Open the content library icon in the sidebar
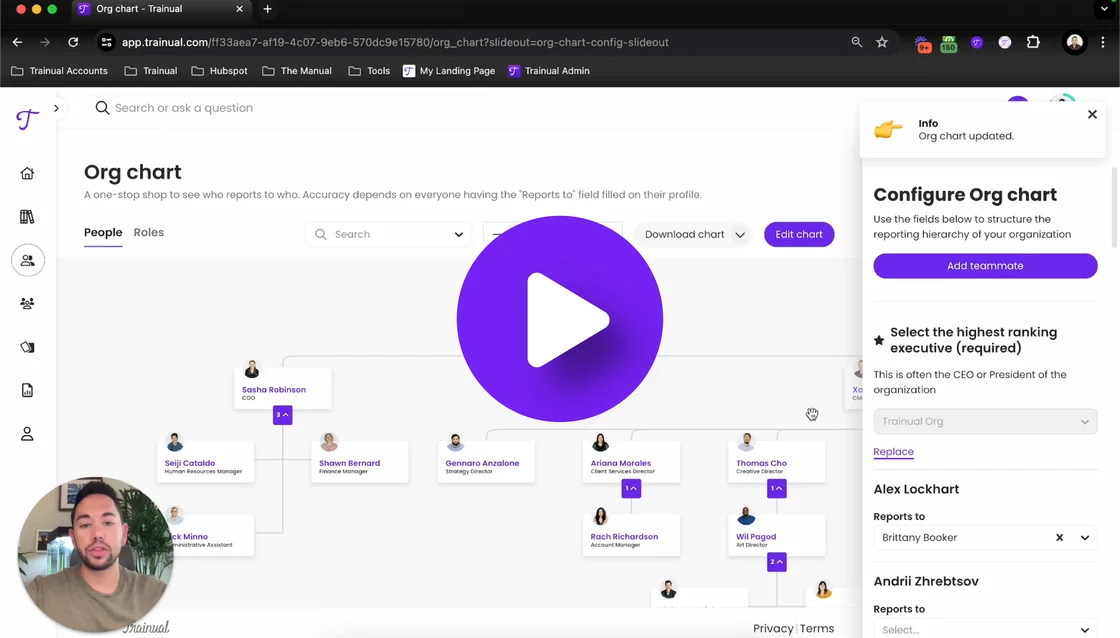This screenshot has width=1120, height=638. pos(27,216)
